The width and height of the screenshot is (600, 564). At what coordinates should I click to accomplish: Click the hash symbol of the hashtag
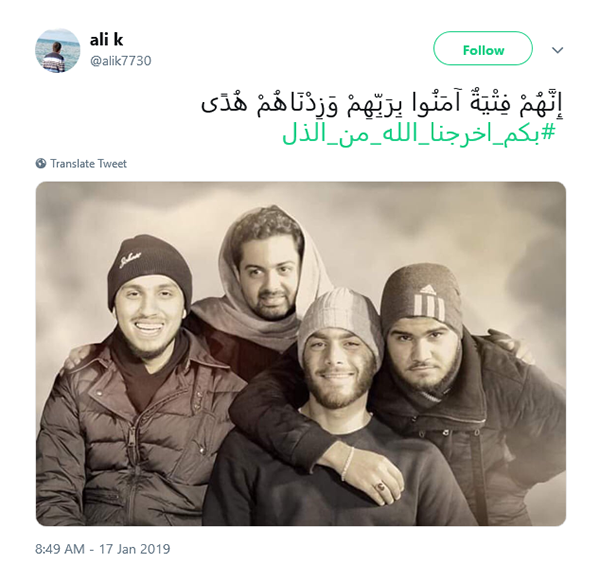547,133
